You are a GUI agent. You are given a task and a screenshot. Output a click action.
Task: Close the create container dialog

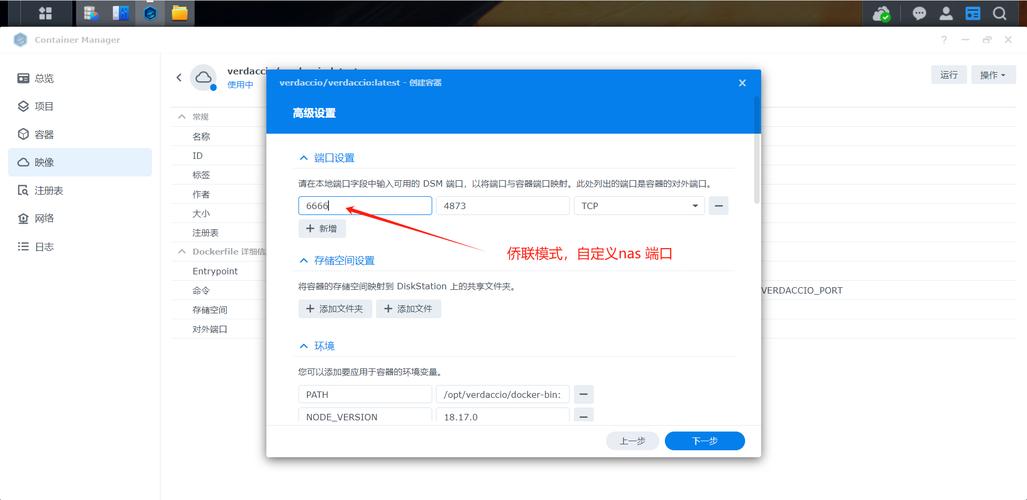[742, 83]
